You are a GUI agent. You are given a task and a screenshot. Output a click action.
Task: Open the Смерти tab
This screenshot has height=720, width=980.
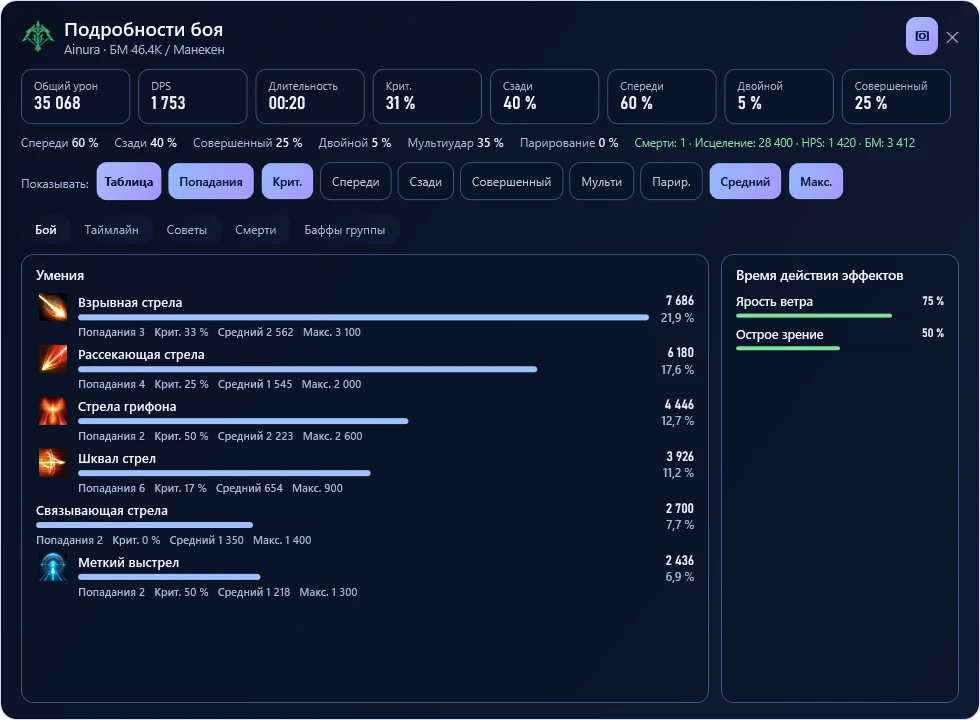click(x=256, y=230)
